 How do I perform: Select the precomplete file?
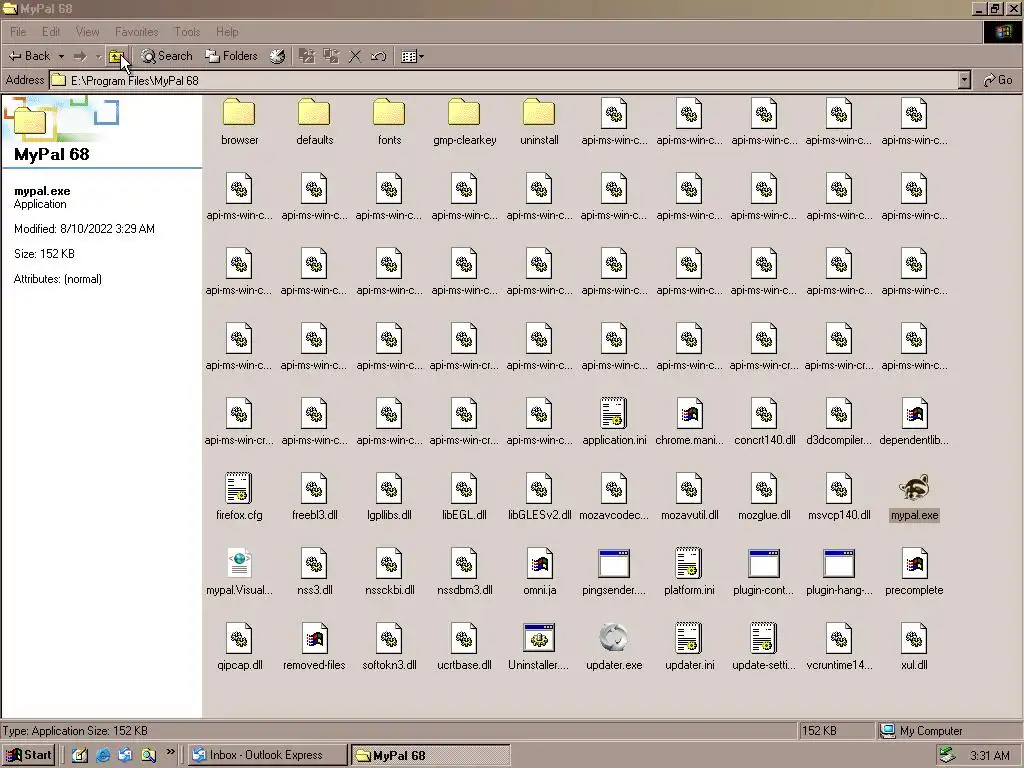pos(914,572)
